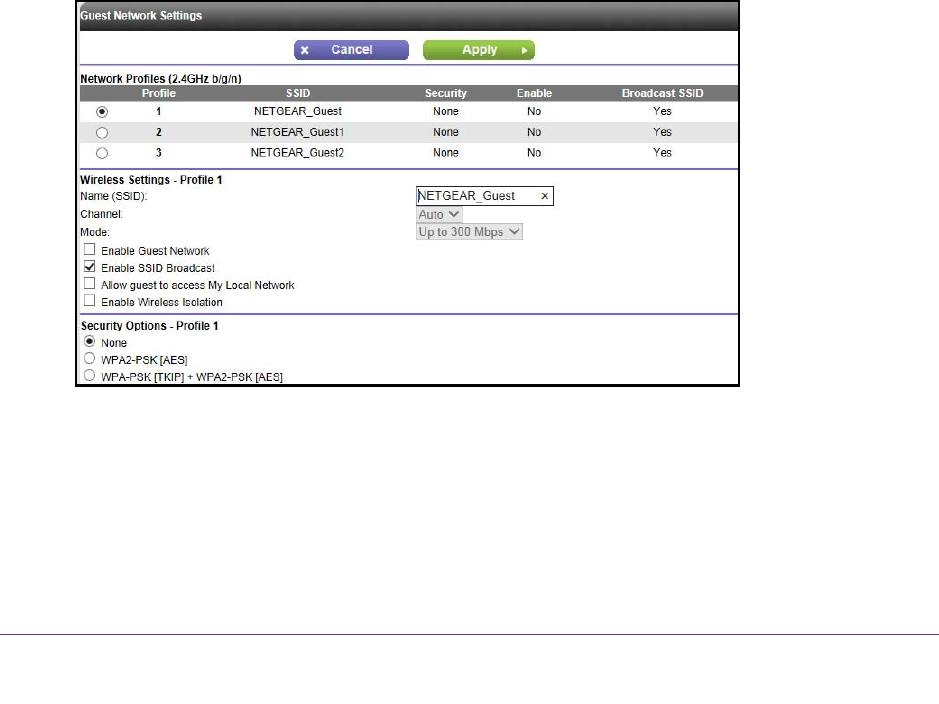The height and width of the screenshot is (704, 939).
Task: Click the Cancel button
Action: tap(351, 50)
